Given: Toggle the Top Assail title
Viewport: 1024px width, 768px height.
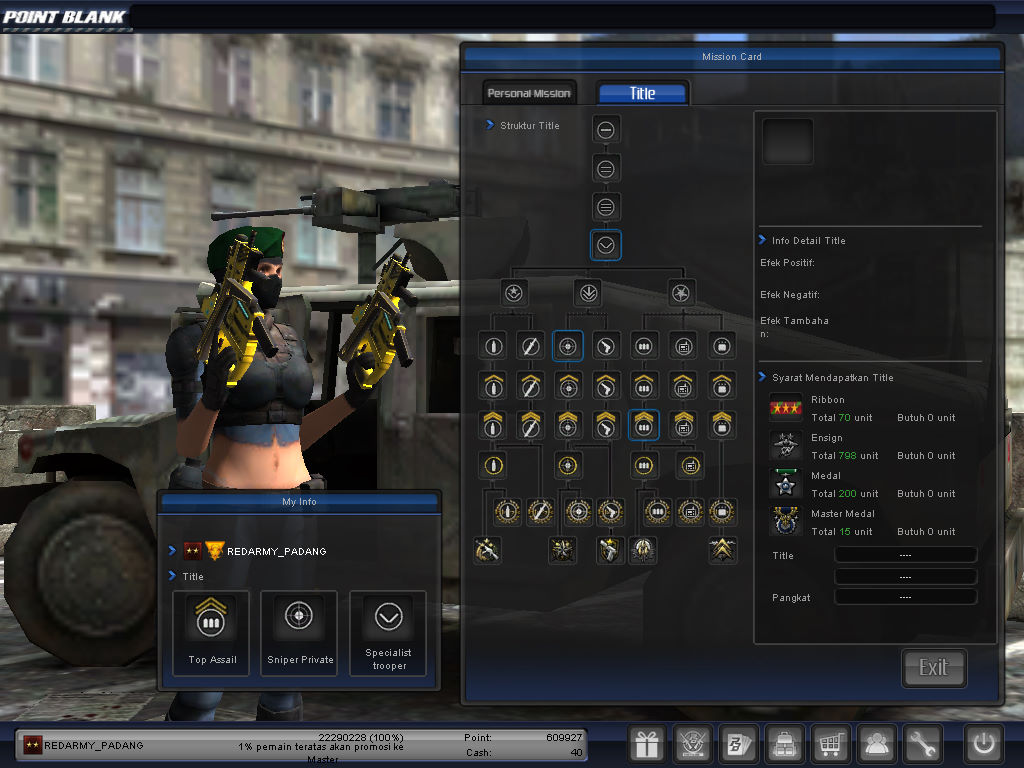Looking at the screenshot, I should pyautogui.click(x=210, y=630).
